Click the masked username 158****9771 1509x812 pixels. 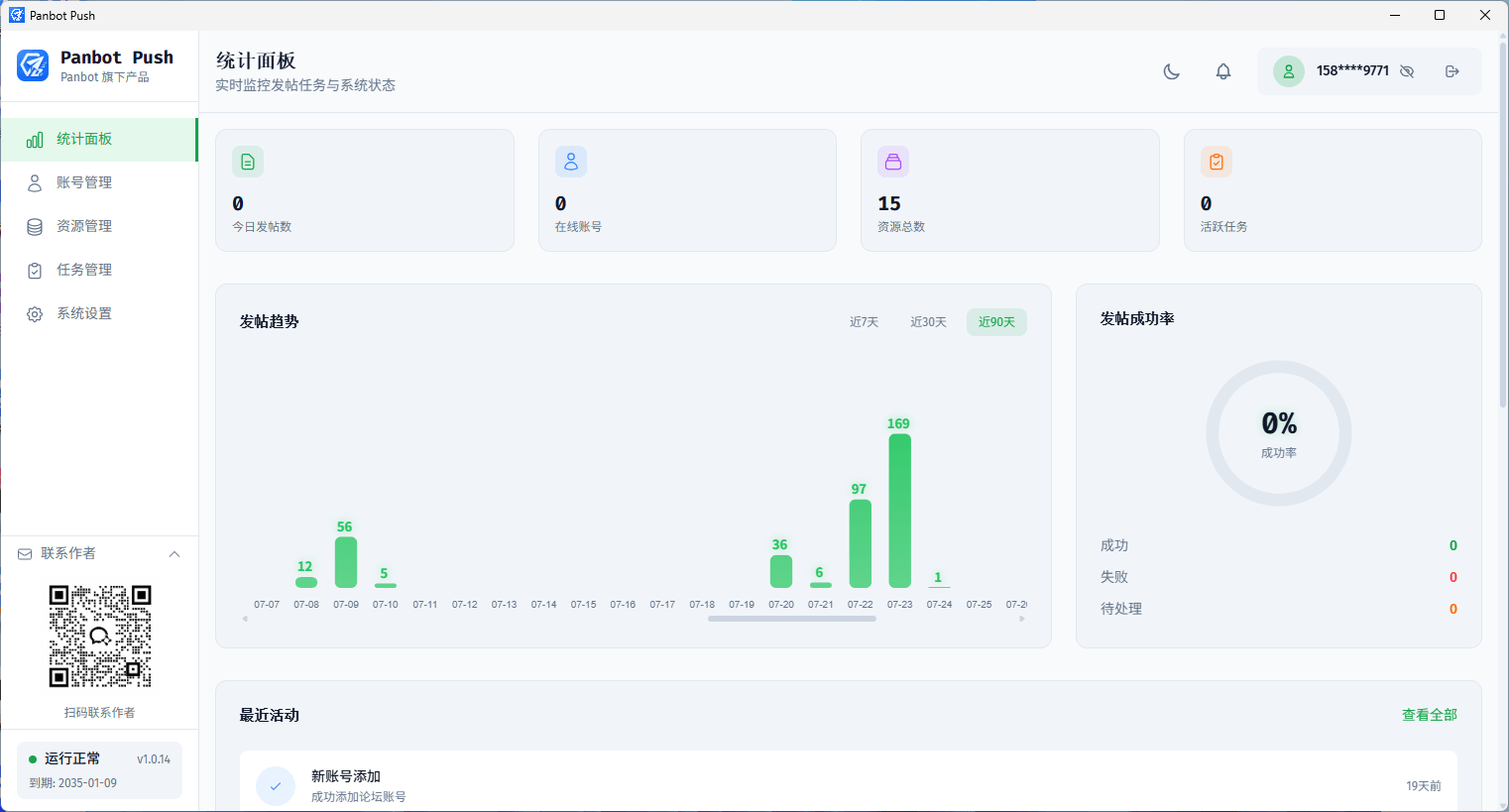tap(1352, 71)
